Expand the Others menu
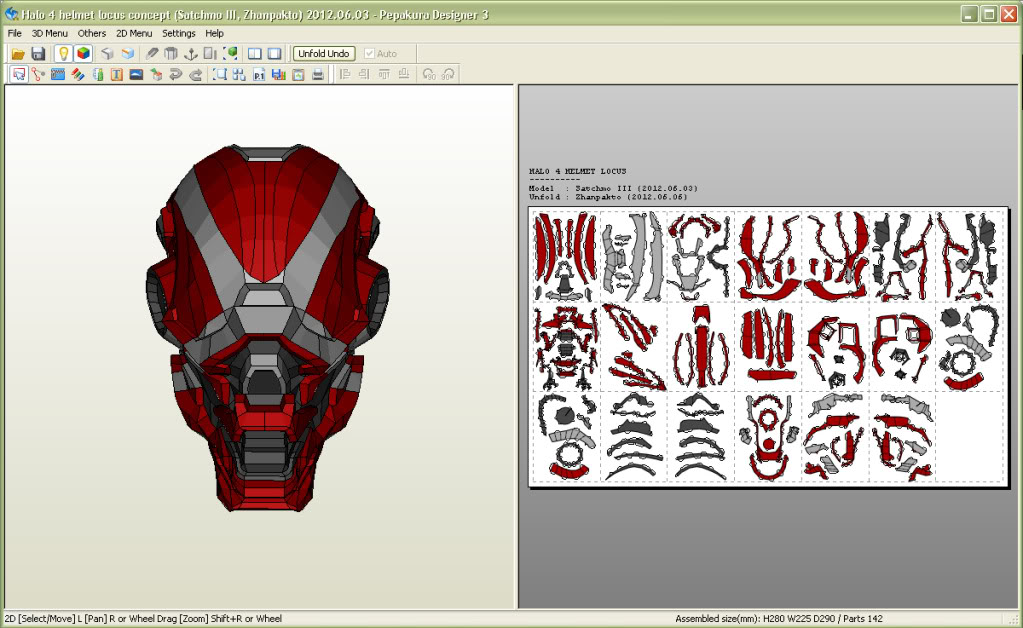Viewport: 1023px width, 628px height. click(x=92, y=33)
